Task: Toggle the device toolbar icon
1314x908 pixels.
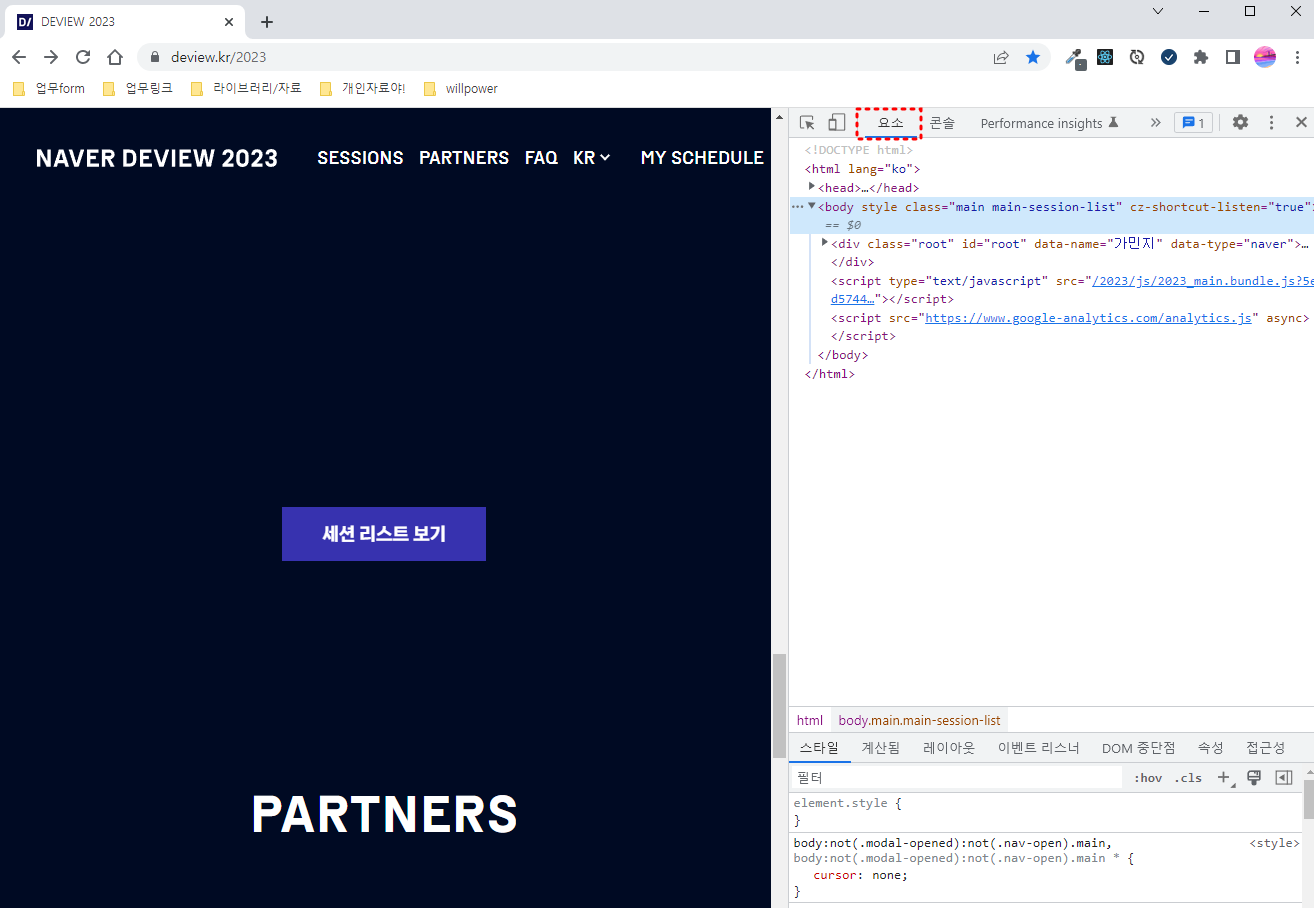Action: [837, 122]
